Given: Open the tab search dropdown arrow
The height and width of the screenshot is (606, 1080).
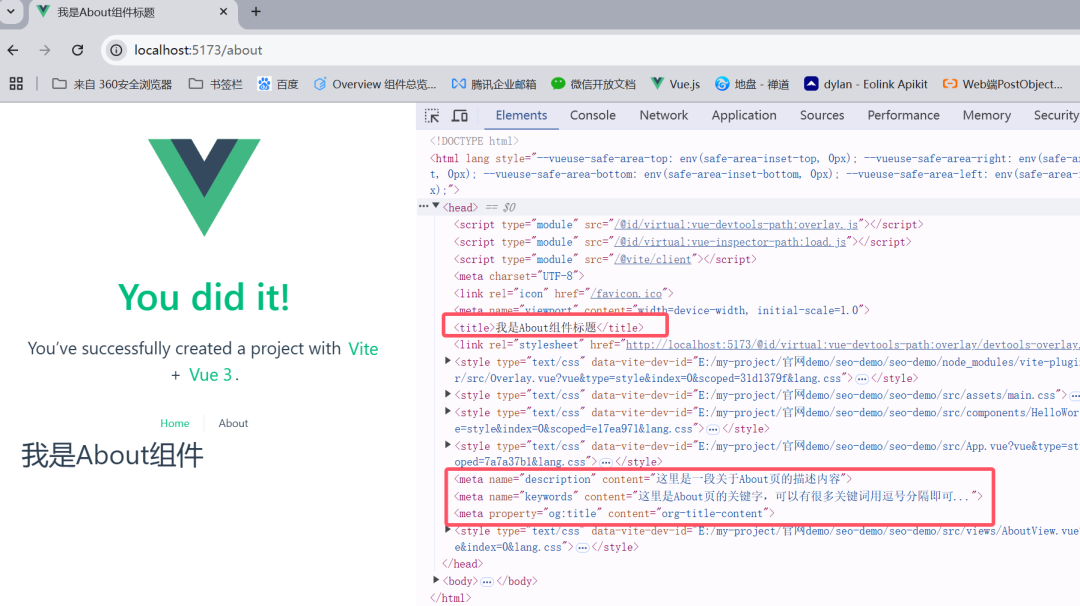Looking at the screenshot, I should [x=10, y=11].
